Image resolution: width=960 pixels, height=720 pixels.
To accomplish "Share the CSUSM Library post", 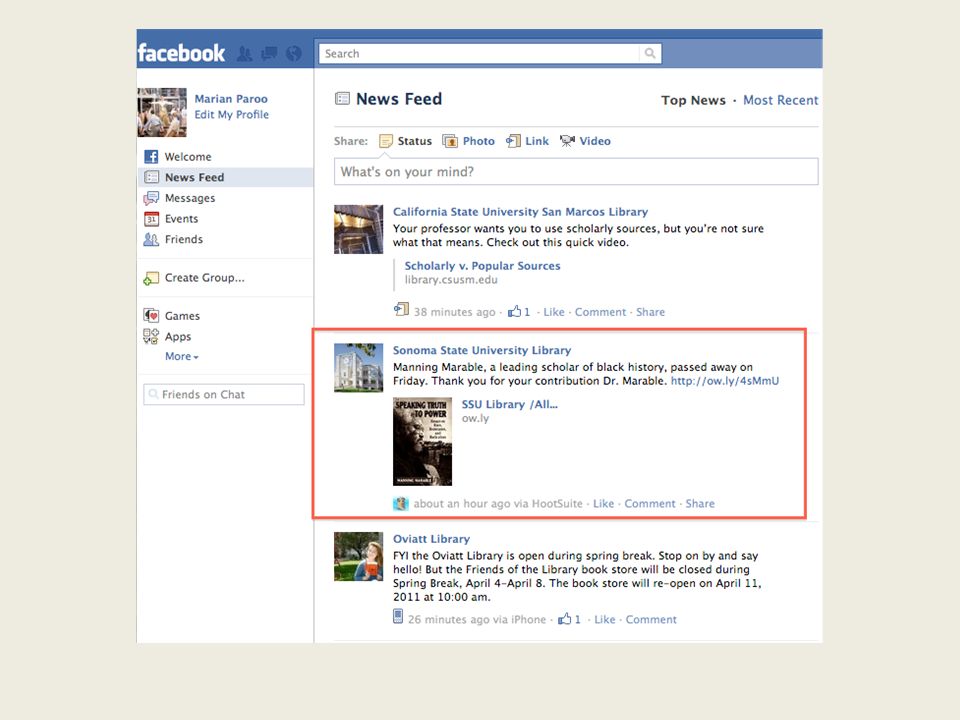I will click(650, 312).
